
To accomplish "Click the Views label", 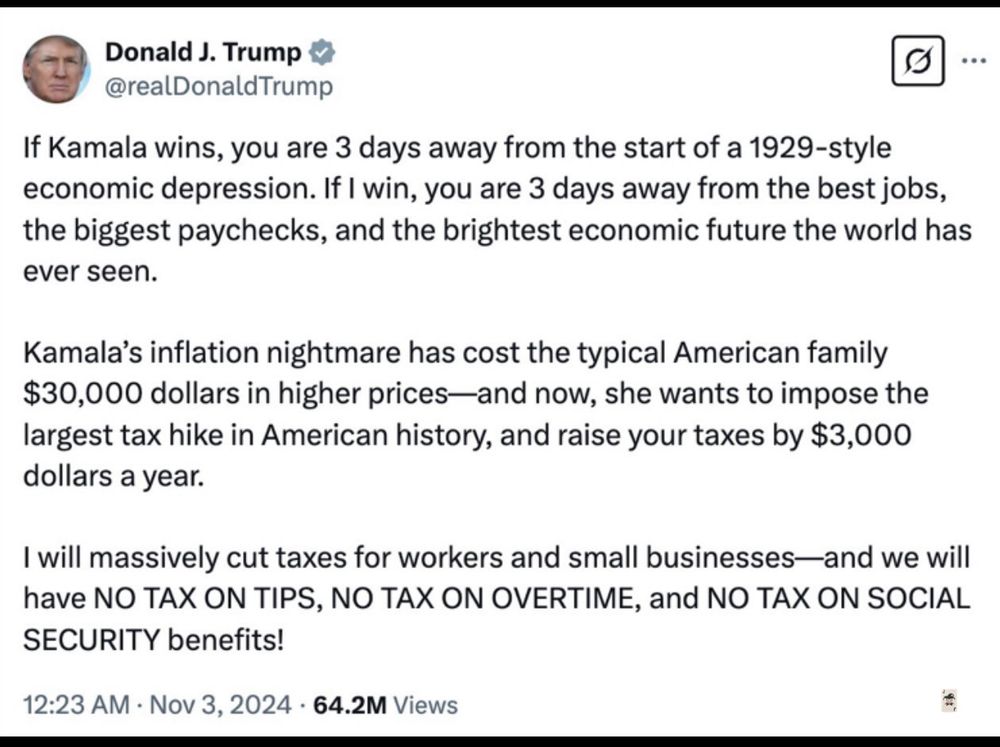I will [x=425, y=705].
